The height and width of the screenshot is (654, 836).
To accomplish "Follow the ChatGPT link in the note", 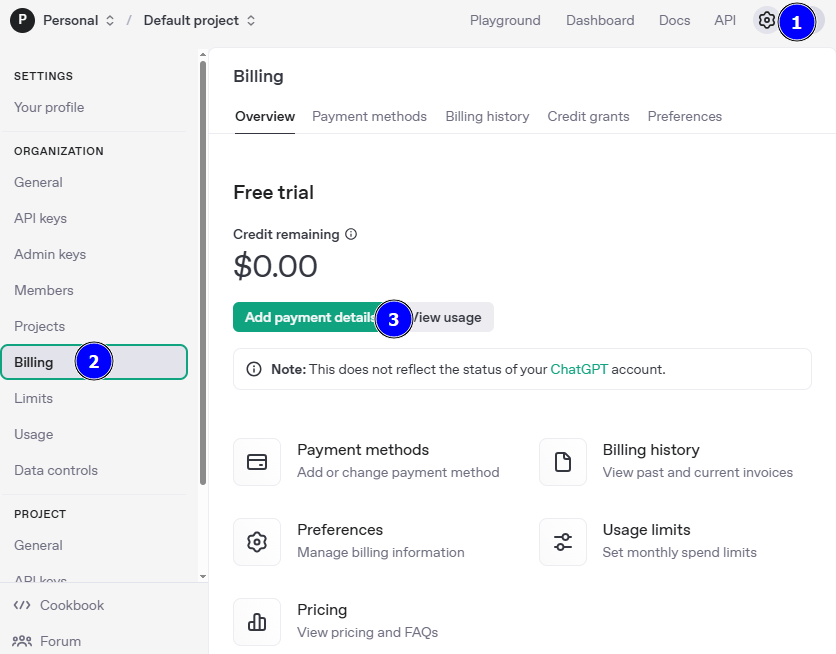I will click(x=579, y=369).
